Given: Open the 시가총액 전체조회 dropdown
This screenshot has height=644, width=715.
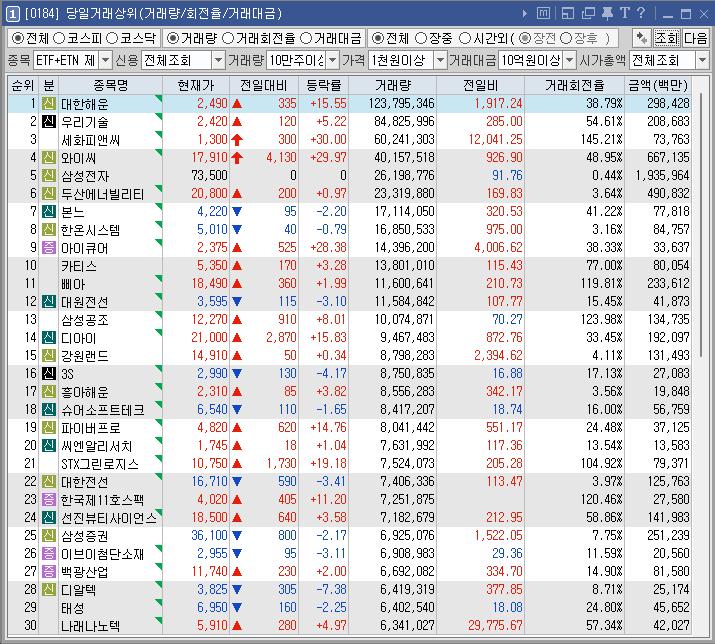Looking at the screenshot, I should (702, 60).
